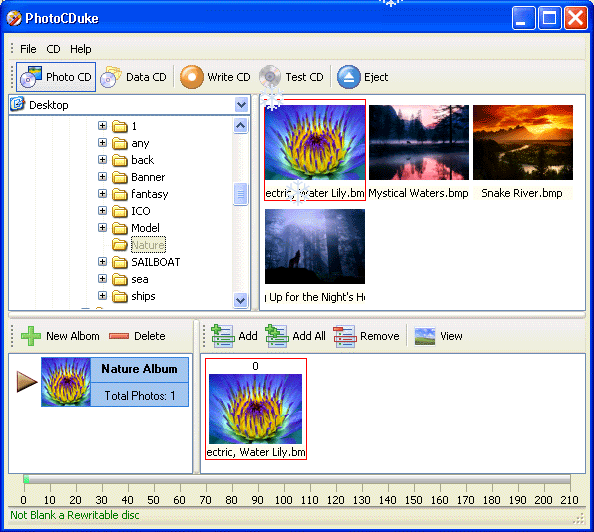Start burning with Write CD

click(x=215, y=77)
